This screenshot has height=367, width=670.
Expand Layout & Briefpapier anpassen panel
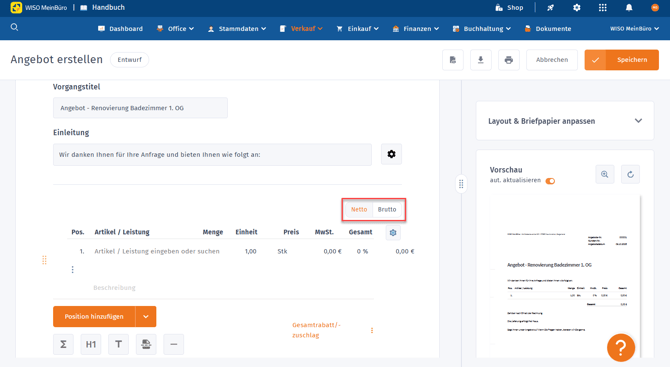coord(565,121)
